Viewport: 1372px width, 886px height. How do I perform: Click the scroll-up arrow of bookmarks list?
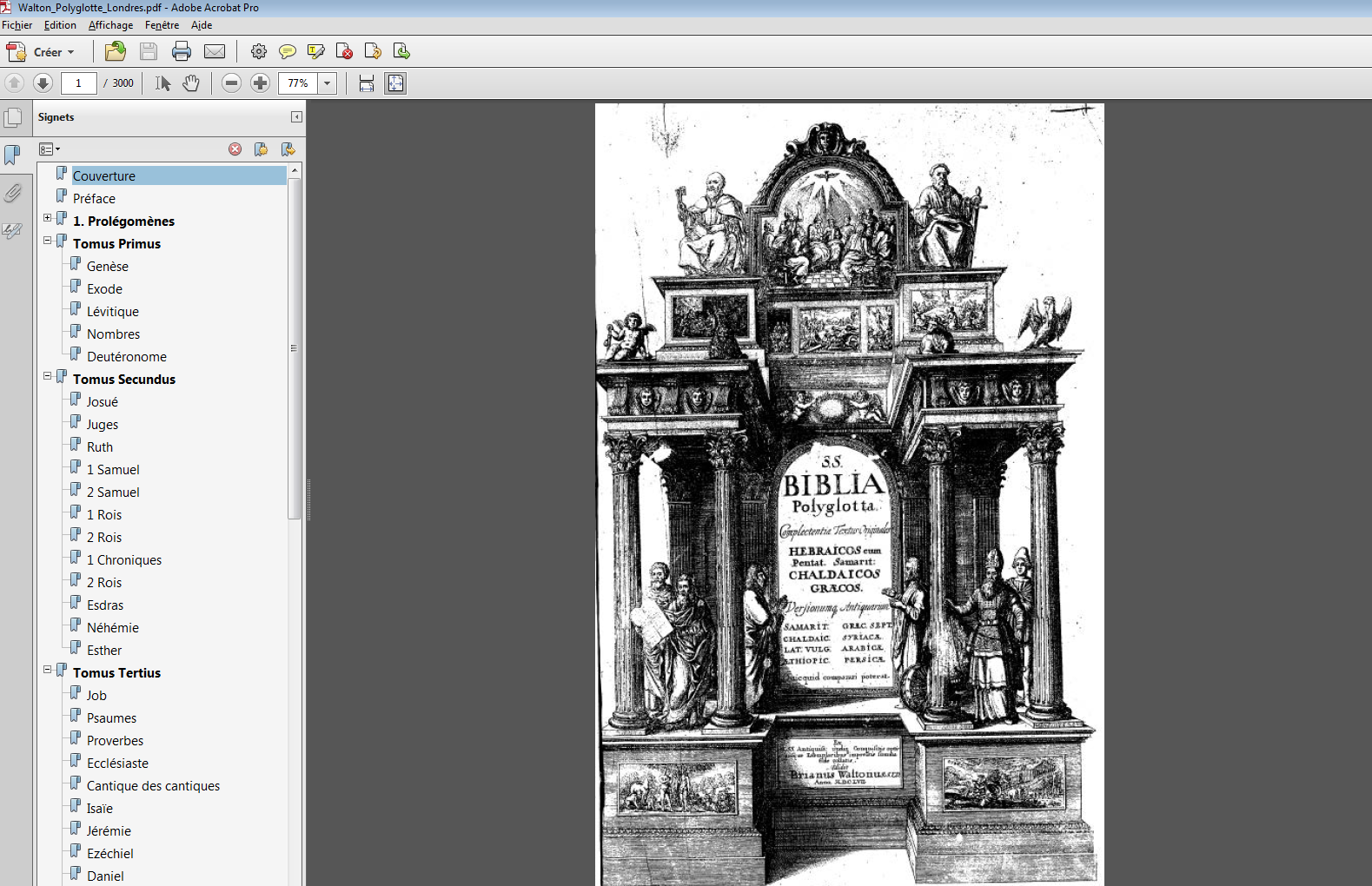tap(295, 171)
